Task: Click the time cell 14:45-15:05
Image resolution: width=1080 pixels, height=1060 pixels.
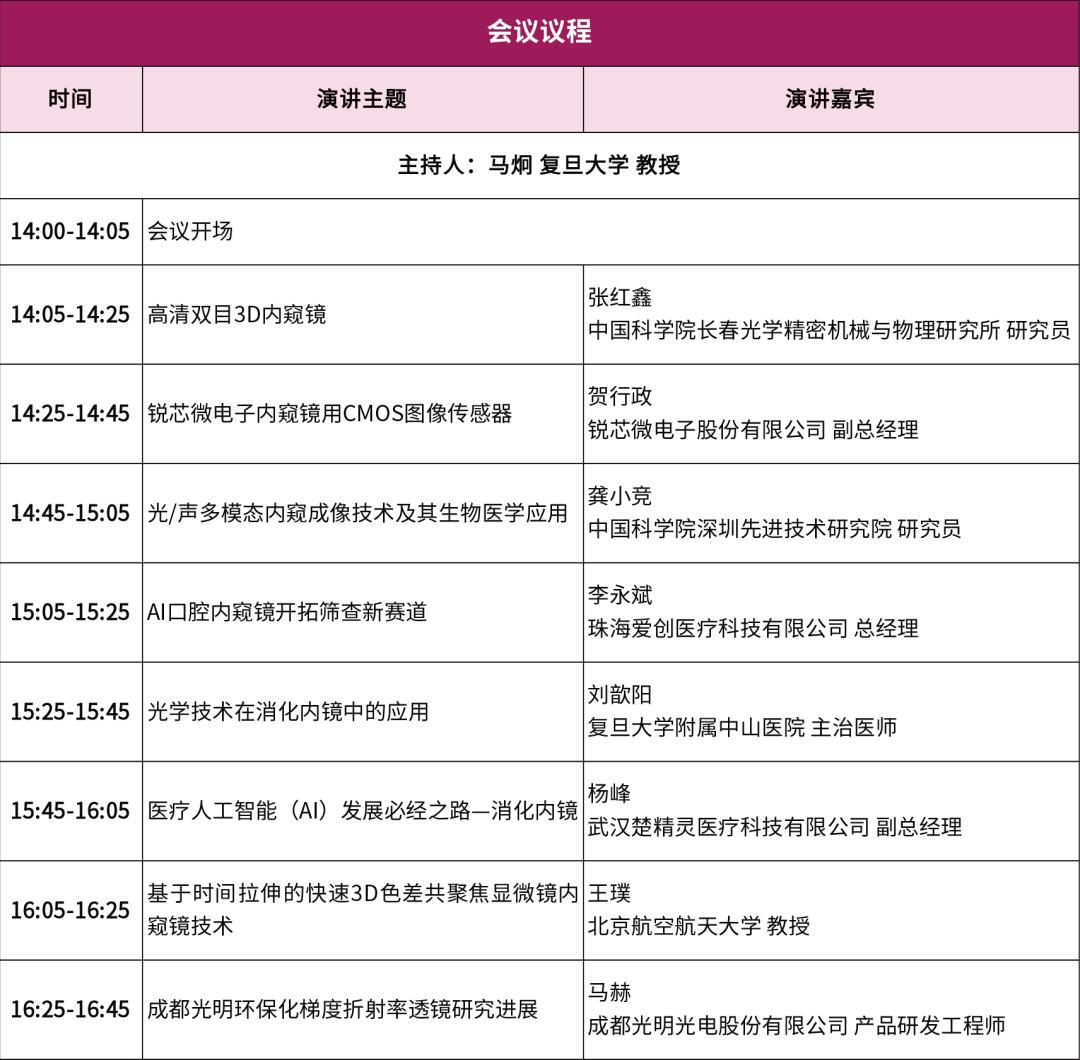Action: tap(70, 513)
